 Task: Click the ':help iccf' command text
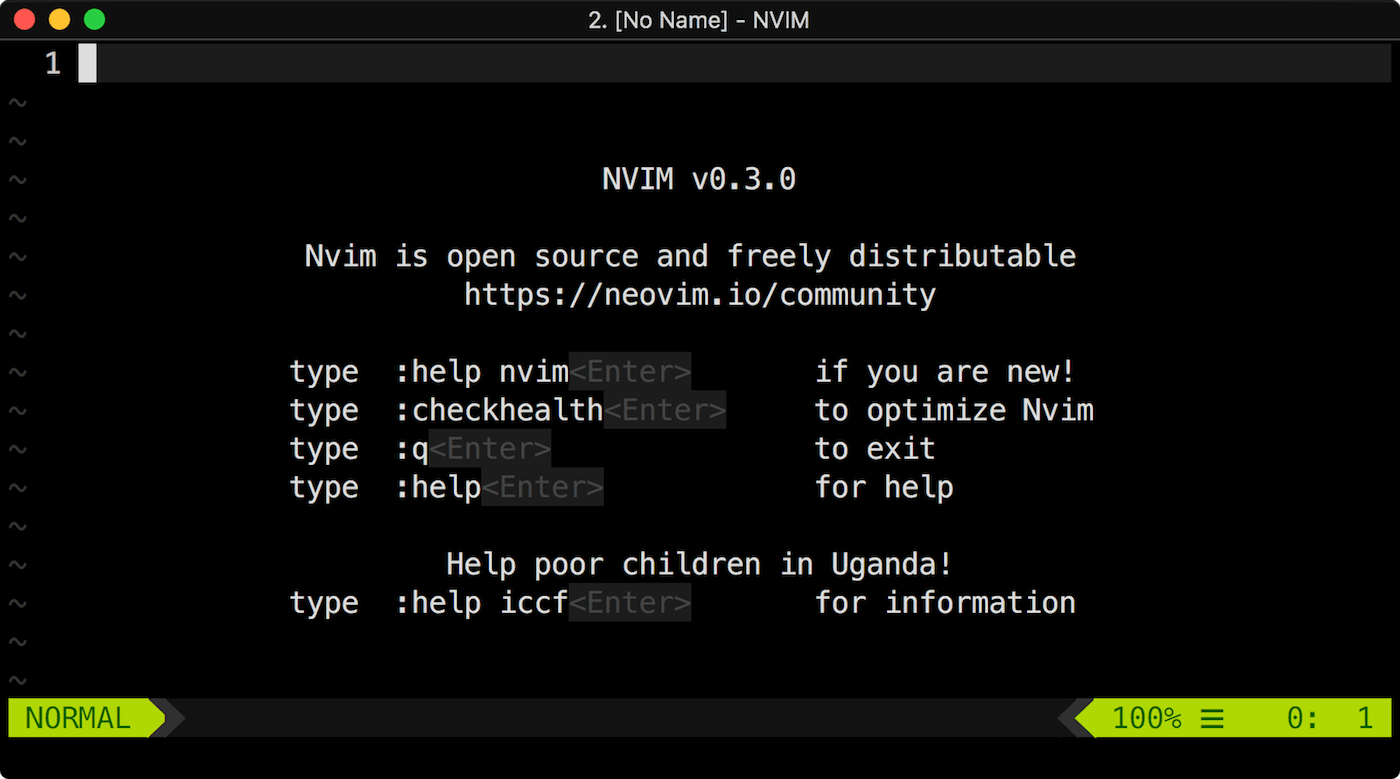(x=481, y=602)
